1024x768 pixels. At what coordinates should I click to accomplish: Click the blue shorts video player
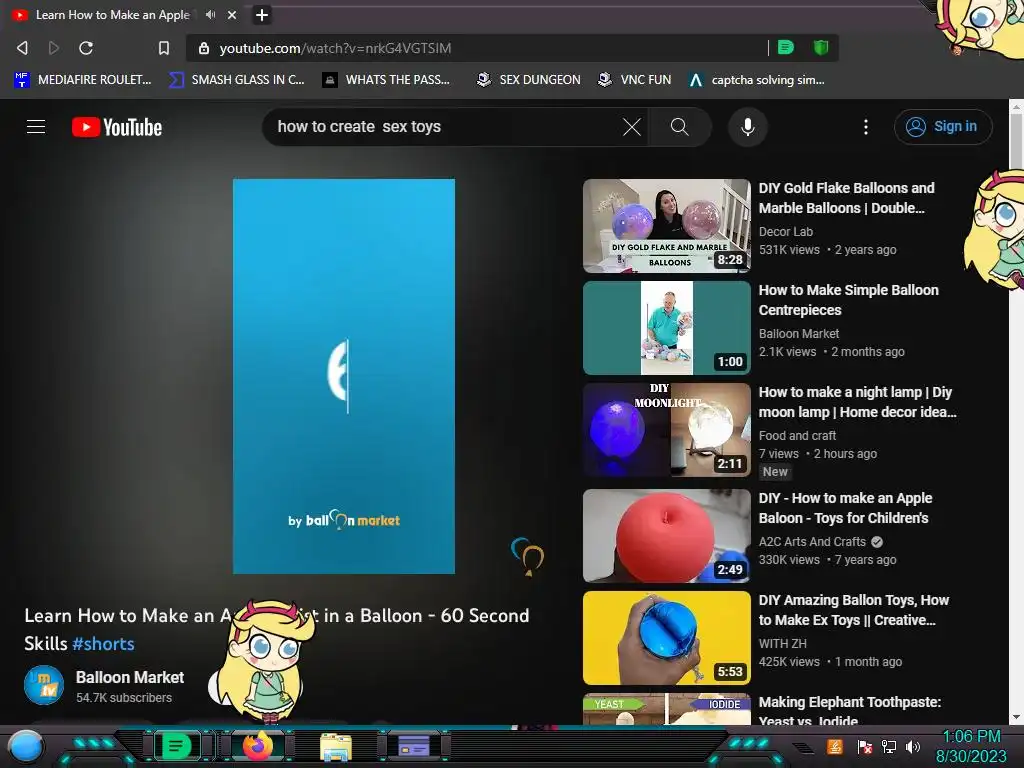(x=344, y=376)
